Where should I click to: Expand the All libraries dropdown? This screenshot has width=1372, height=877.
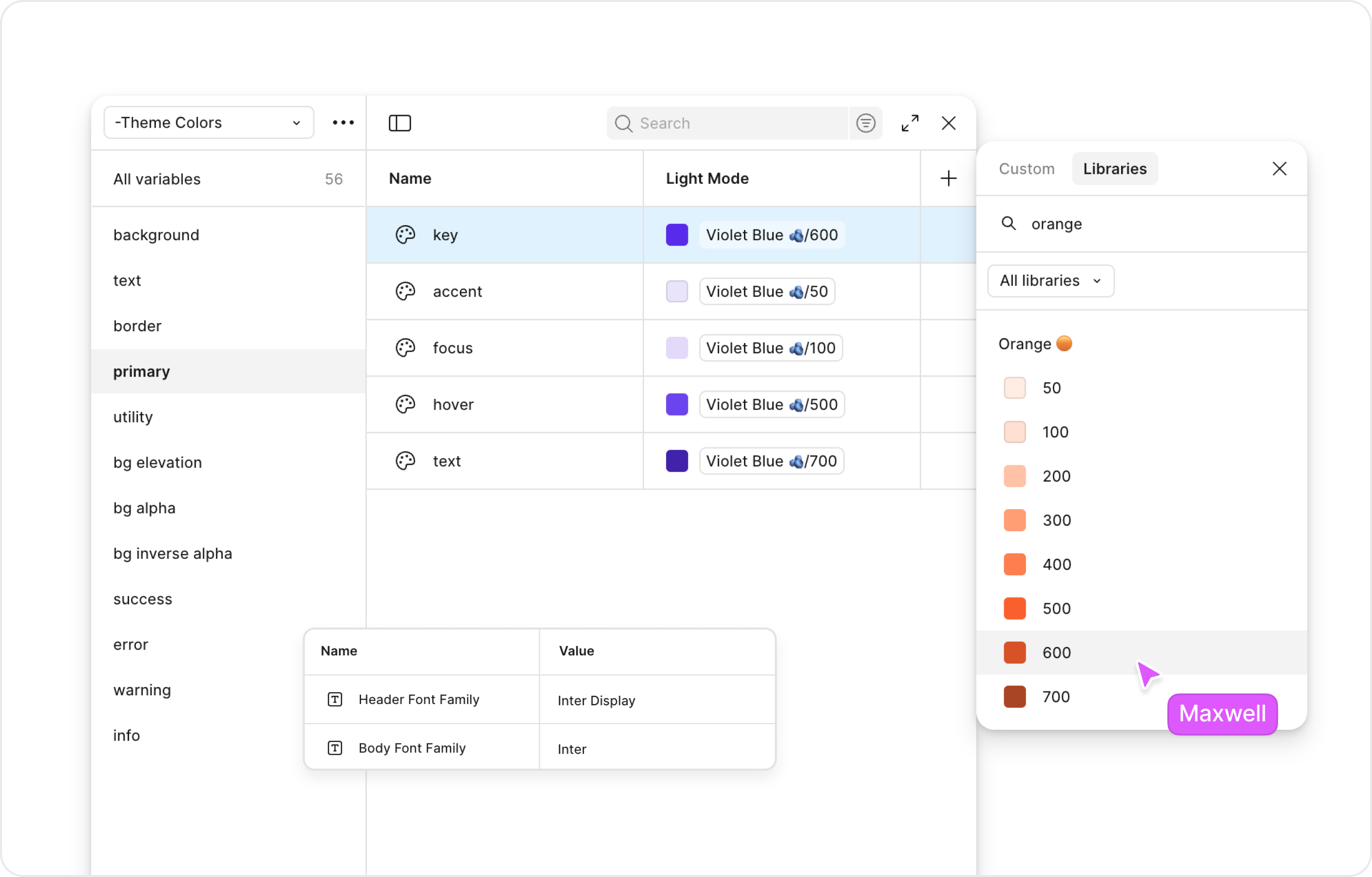[1050, 280]
